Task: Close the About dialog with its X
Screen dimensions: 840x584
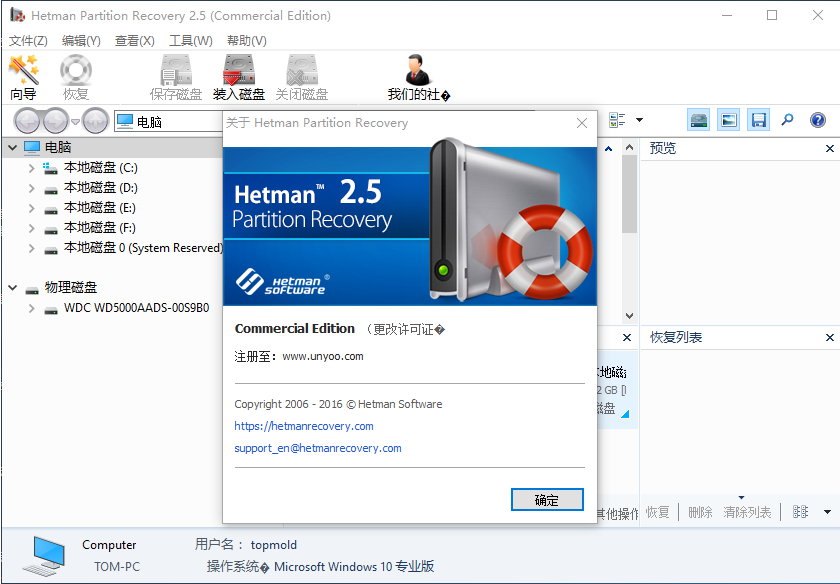Action: (582, 123)
